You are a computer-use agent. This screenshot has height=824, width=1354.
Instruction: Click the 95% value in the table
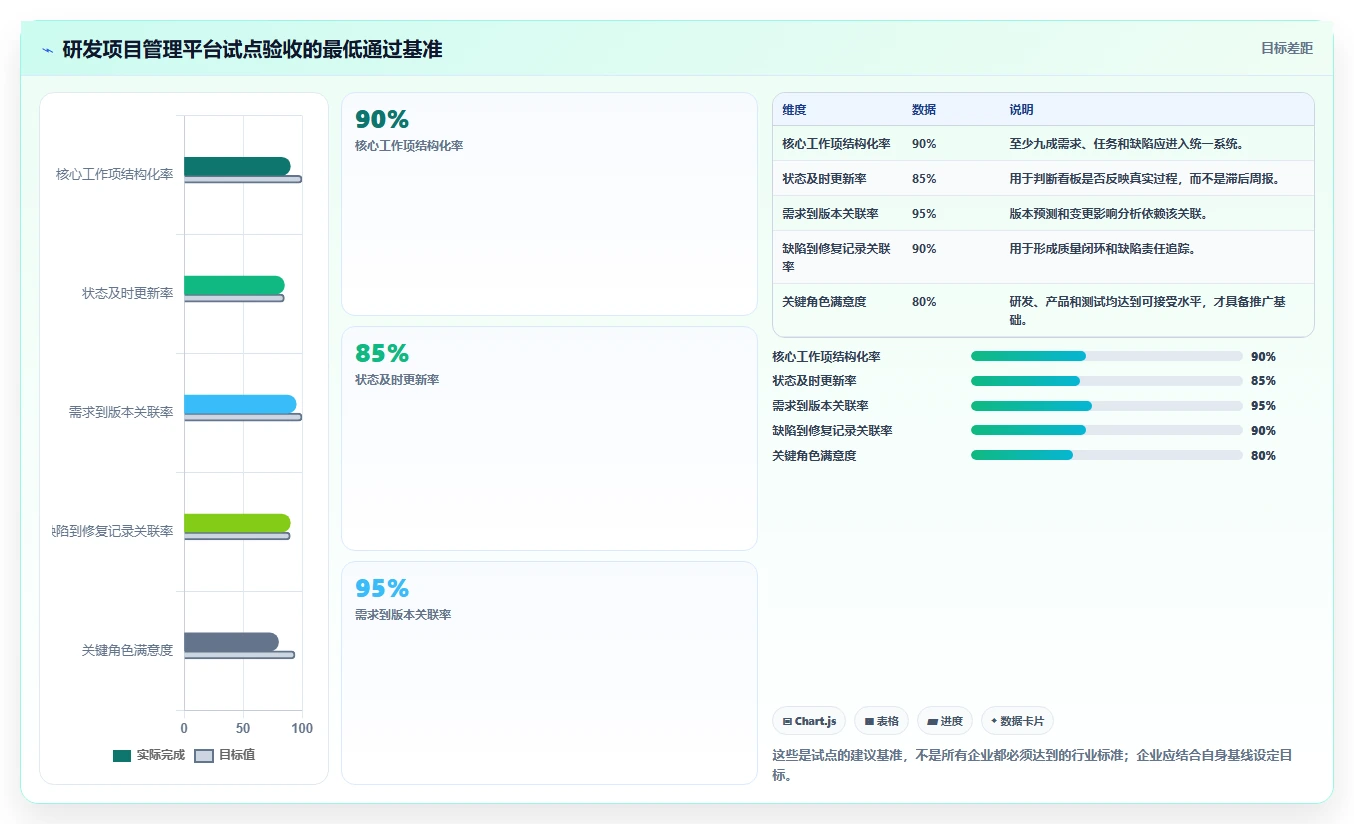[x=924, y=213]
